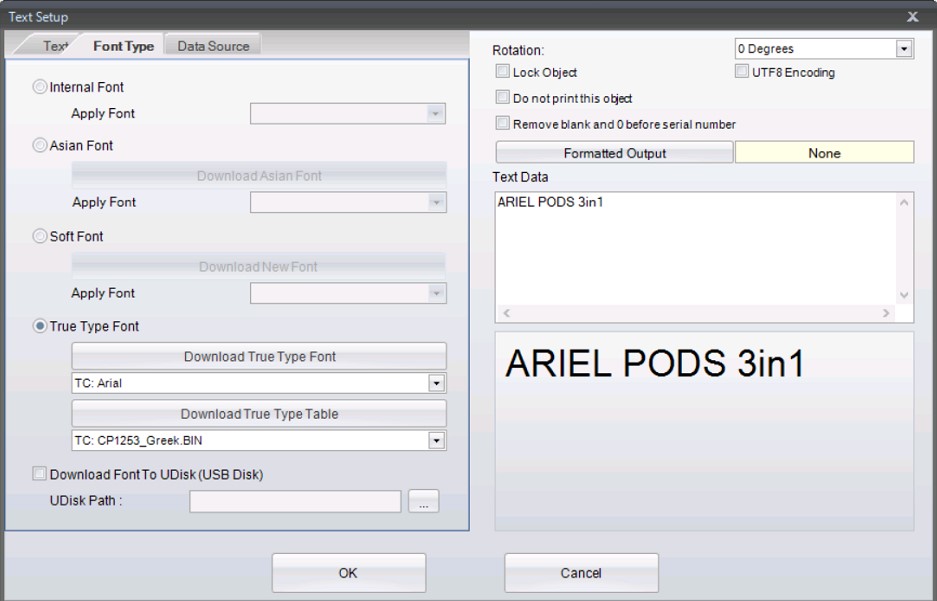The width and height of the screenshot is (937, 601).
Task: Click the None formatted output field
Action: (x=824, y=153)
